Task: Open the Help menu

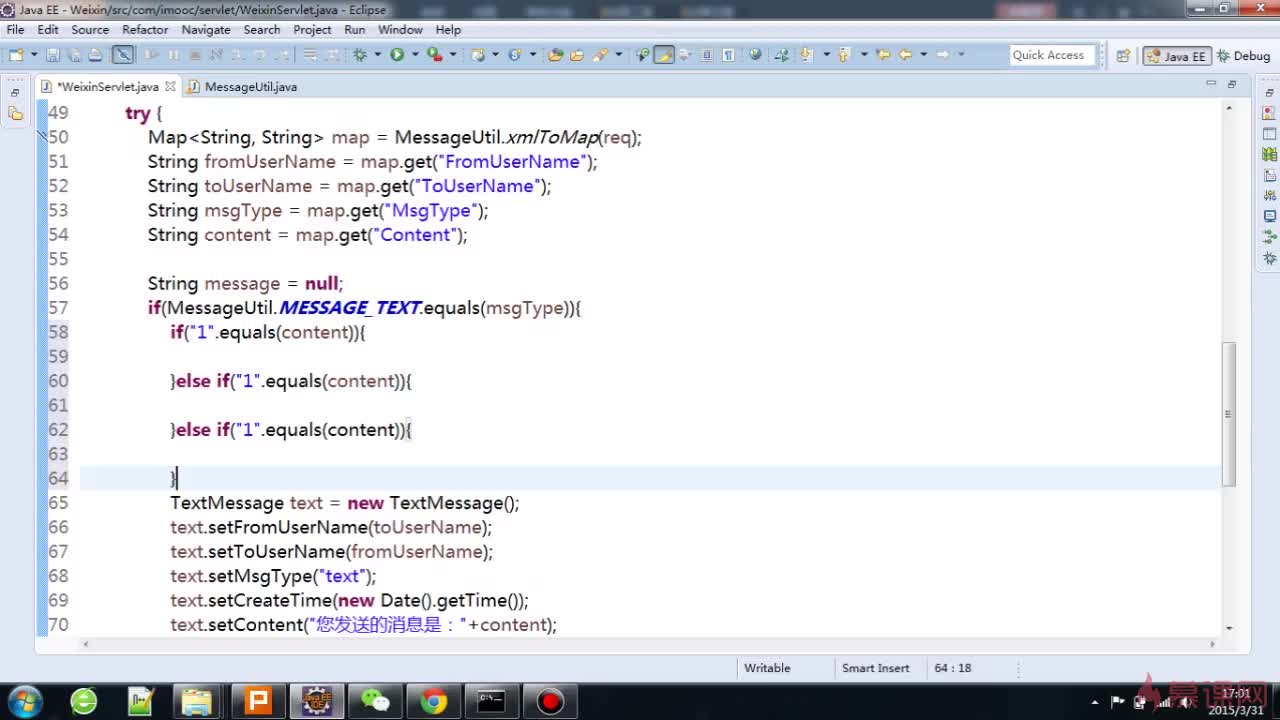Action: click(x=448, y=29)
